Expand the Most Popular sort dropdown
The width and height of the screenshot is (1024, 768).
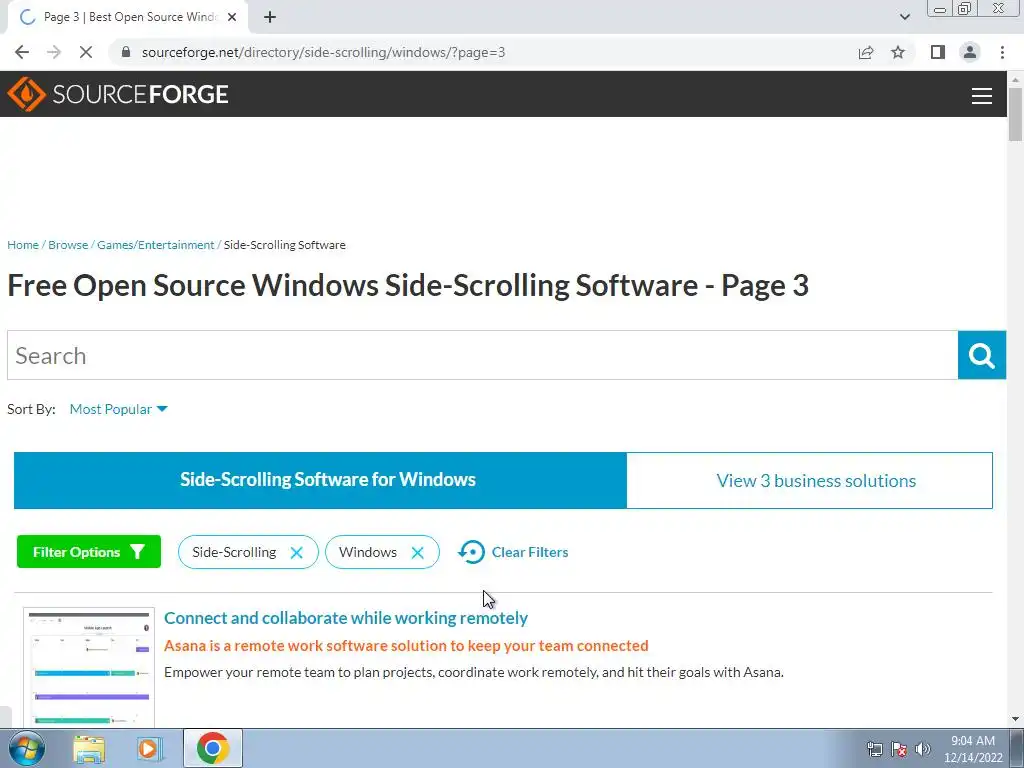[118, 409]
